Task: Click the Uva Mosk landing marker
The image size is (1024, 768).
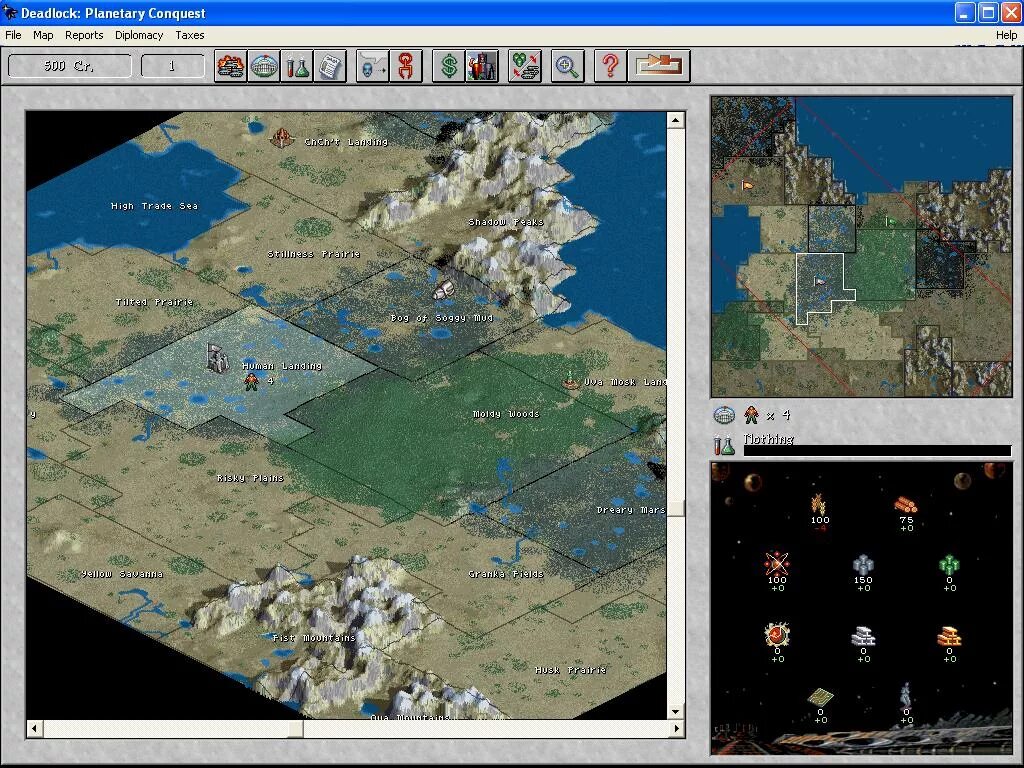Action: click(571, 381)
